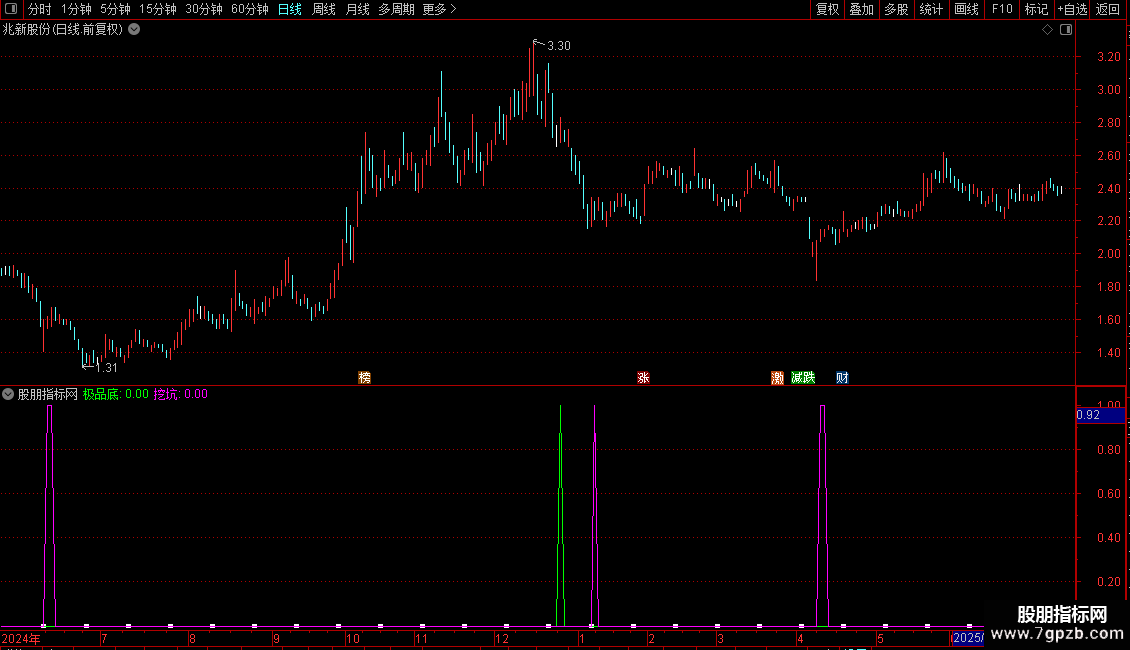The image size is (1130, 650).
Task: Switch to 周线 weekly chart
Action: click(324, 9)
